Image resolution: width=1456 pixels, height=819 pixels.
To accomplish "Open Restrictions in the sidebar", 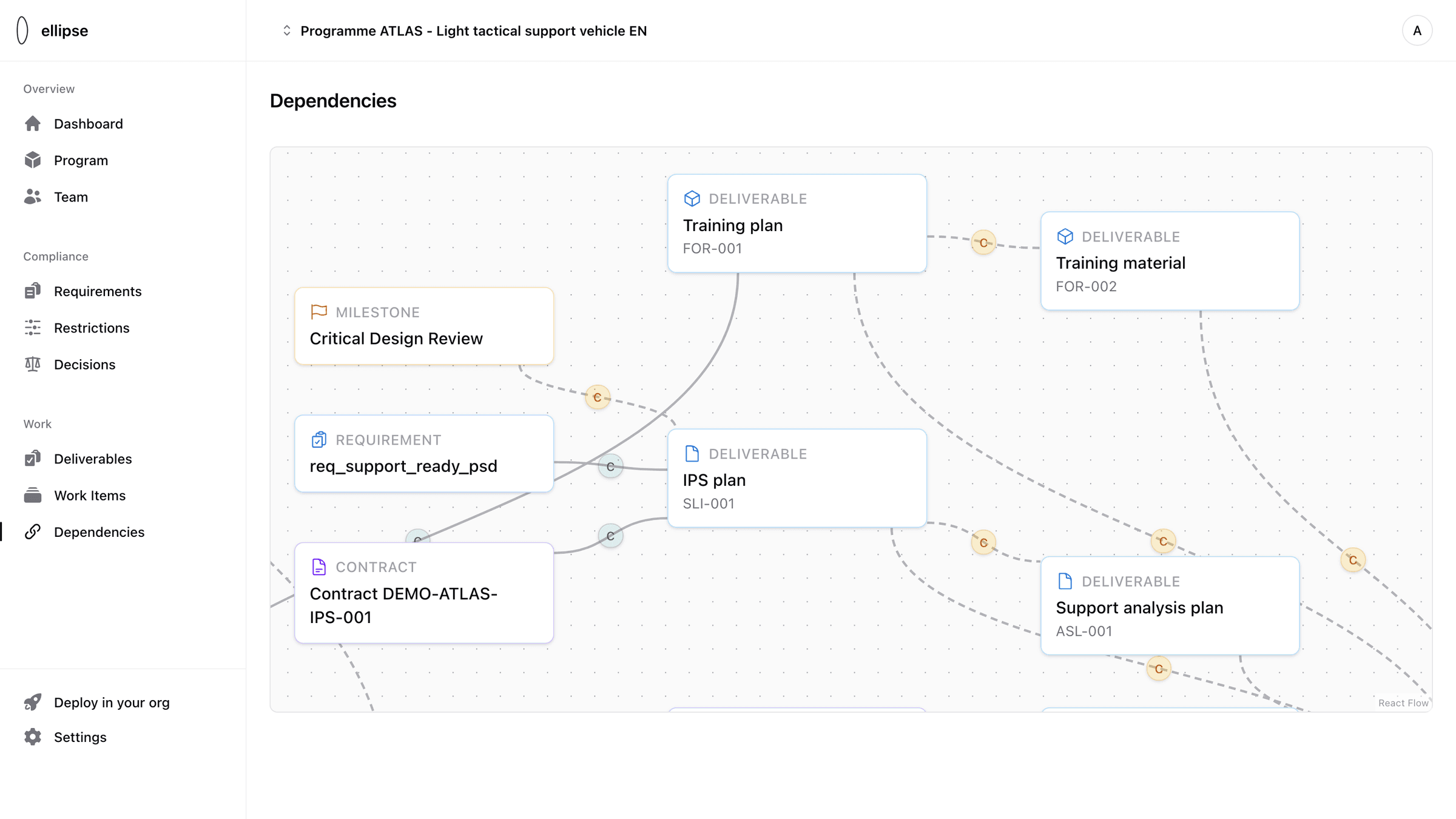I will tap(91, 328).
